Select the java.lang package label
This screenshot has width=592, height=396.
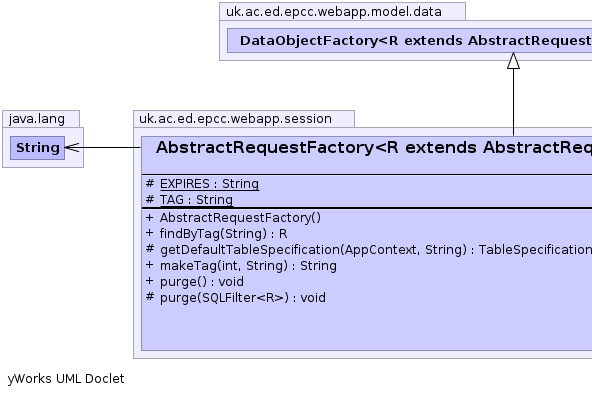[37, 119]
